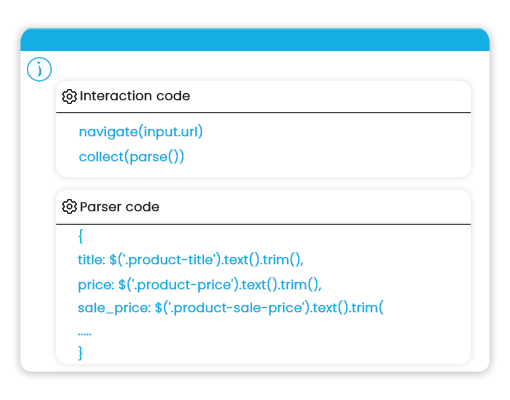Click the sale_price parser line
The width and height of the screenshot is (510, 400).
231,308
